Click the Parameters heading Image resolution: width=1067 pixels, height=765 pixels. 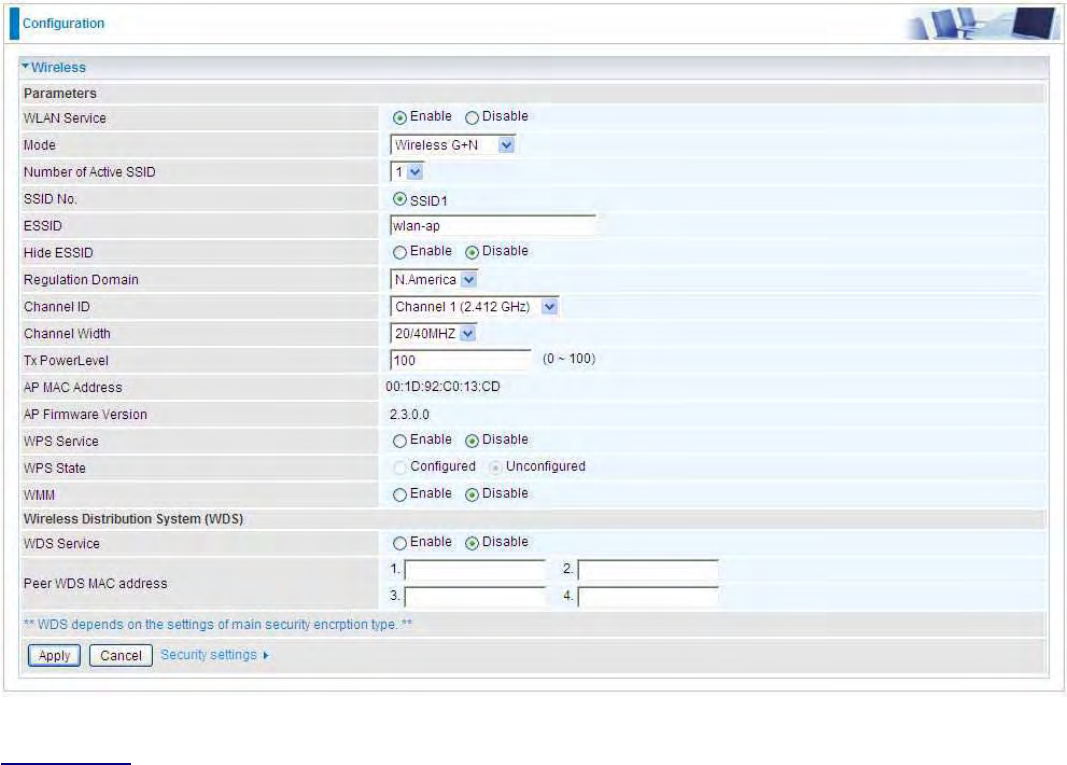pos(60,93)
